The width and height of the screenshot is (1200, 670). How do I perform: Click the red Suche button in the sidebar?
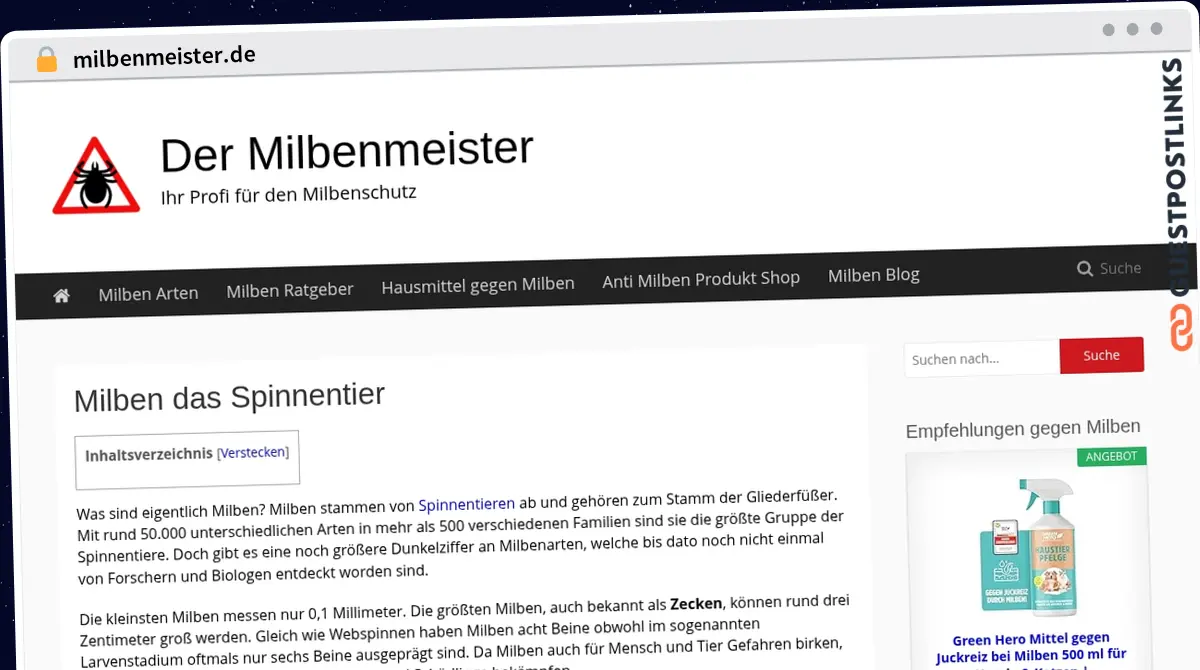[x=1101, y=355]
